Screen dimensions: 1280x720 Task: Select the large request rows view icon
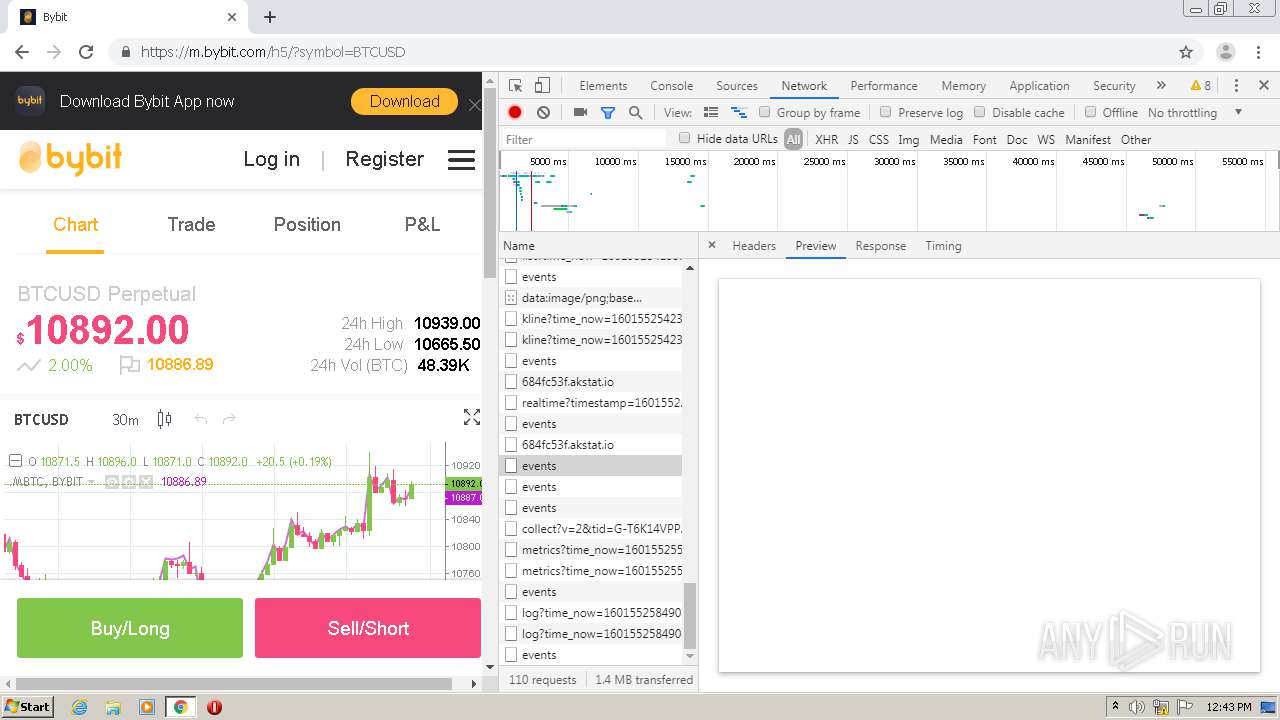[x=711, y=113]
